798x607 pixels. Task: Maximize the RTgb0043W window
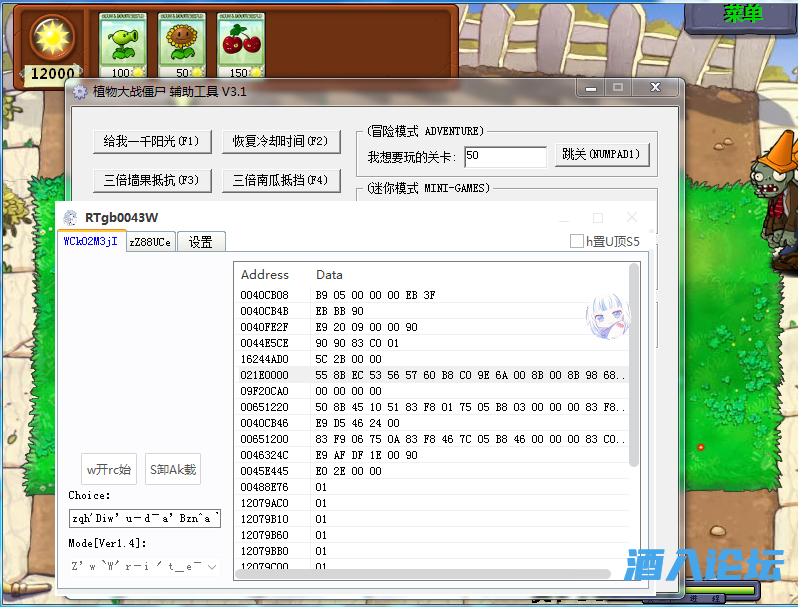click(x=598, y=218)
